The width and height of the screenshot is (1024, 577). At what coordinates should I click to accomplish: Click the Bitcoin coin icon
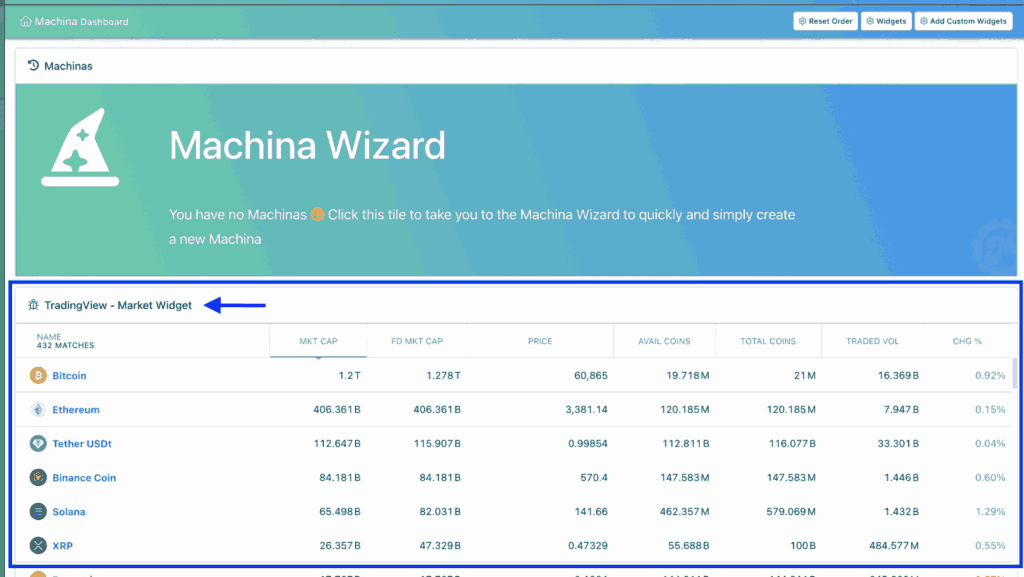[38, 375]
